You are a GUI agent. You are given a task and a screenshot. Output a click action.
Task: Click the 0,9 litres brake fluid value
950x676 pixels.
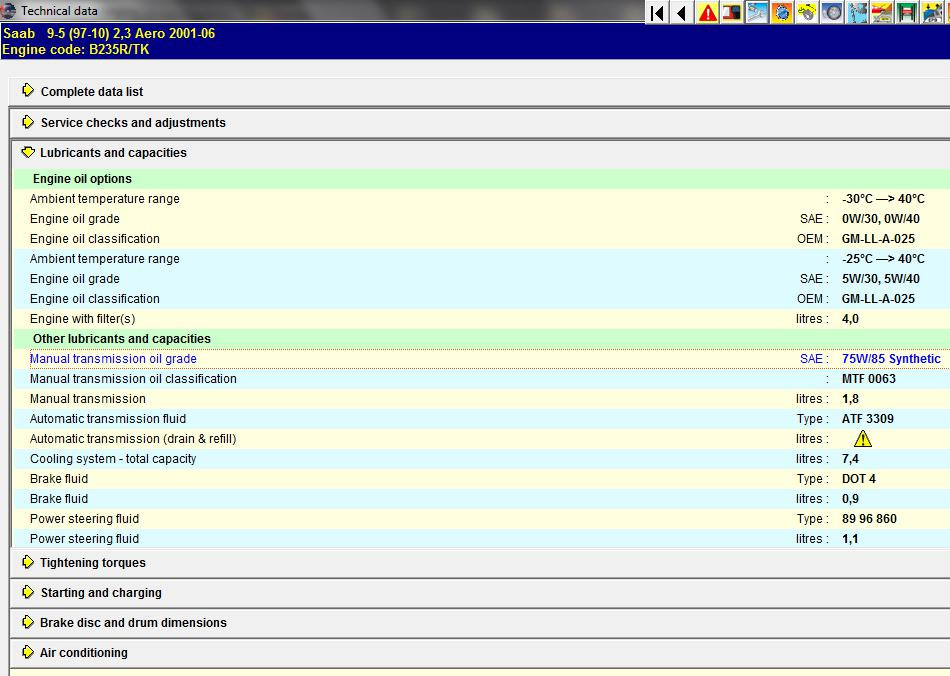[850, 499]
